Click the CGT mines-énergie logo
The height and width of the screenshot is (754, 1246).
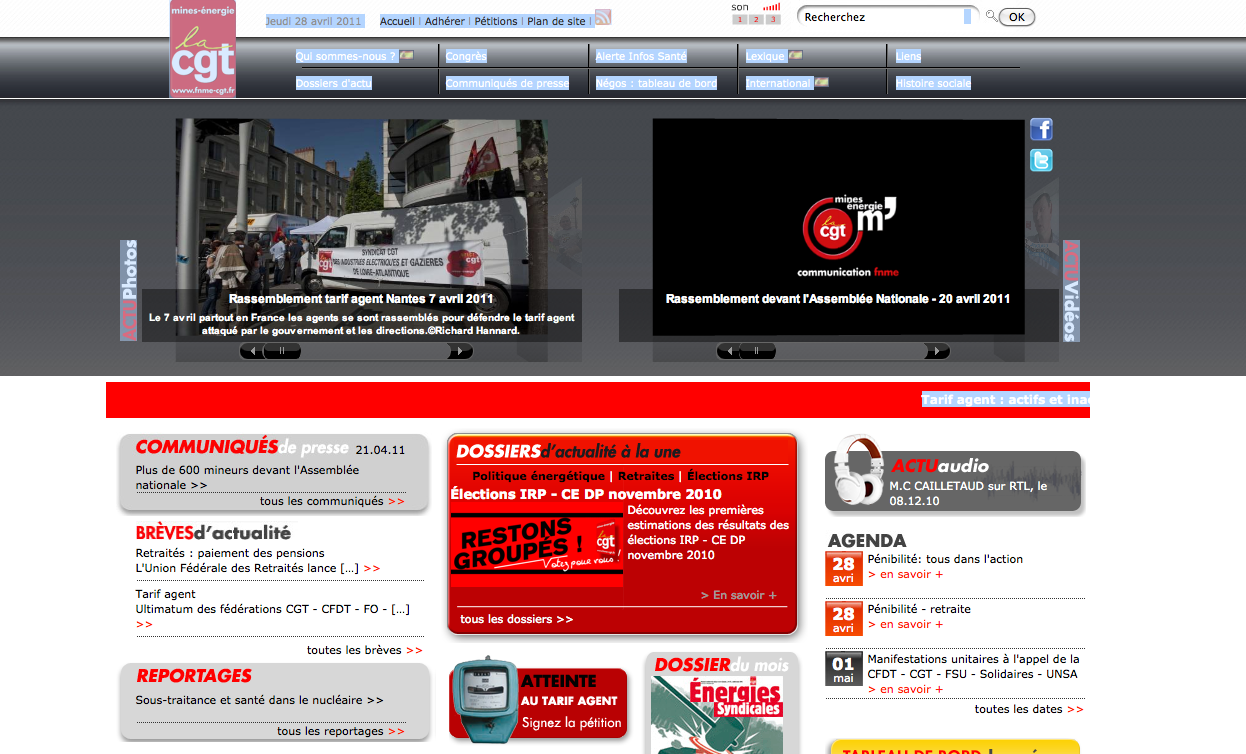click(203, 50)
